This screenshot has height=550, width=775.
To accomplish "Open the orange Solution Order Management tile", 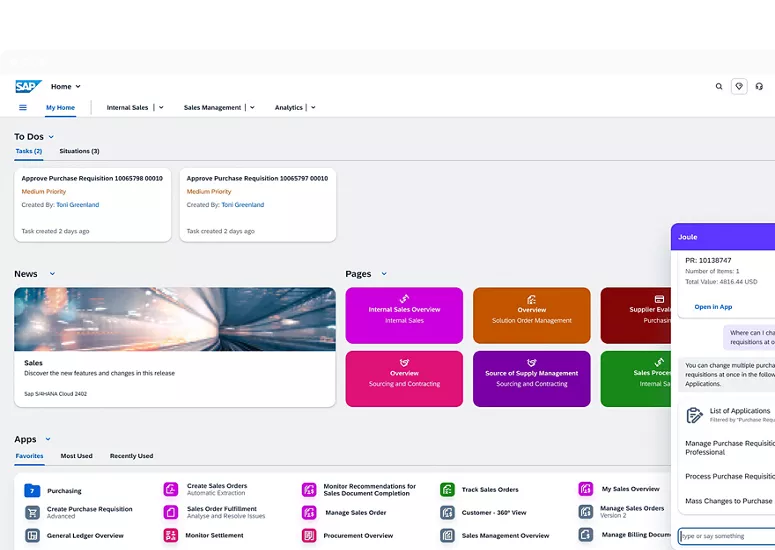I will click(531, 315).
